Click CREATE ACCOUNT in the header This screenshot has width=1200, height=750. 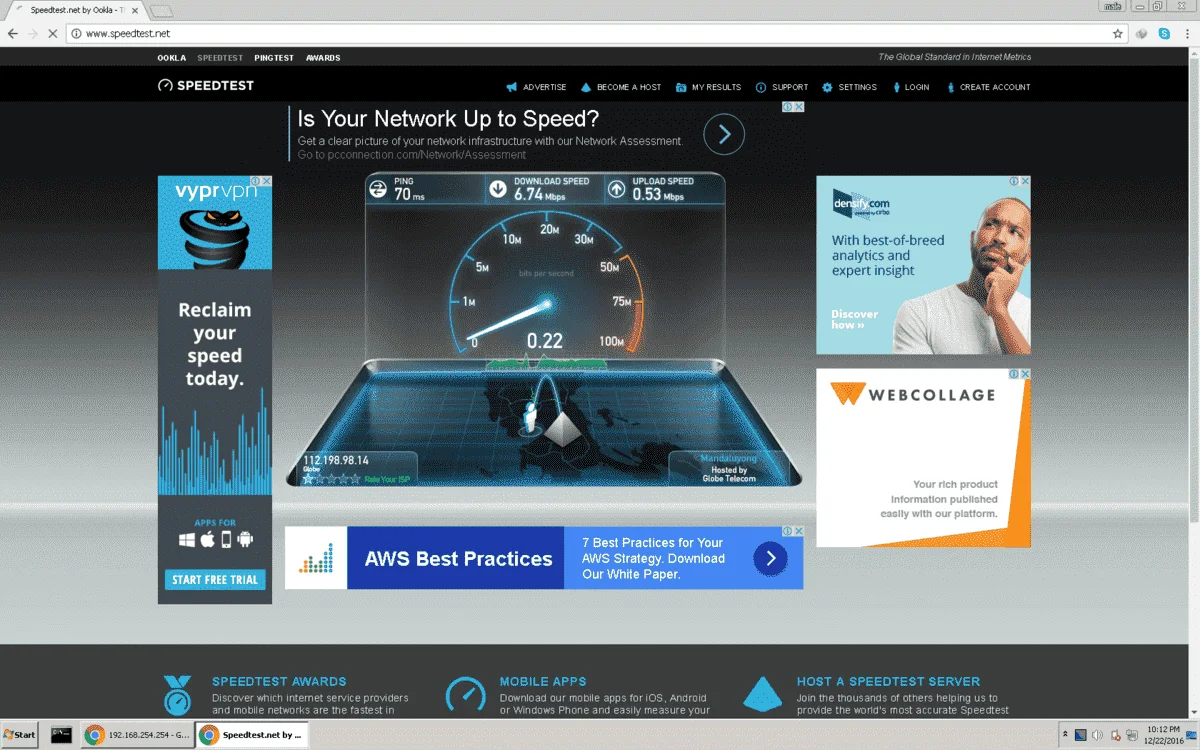coord(987,87)
